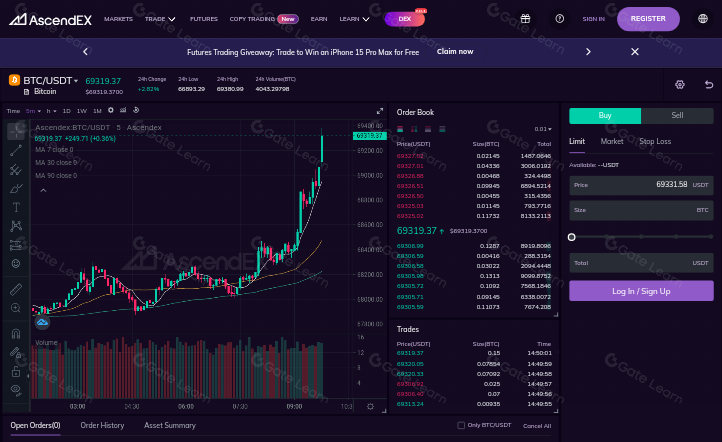
Task: Toggle stay in drawing mode
Action: click(x=16, y=352)
